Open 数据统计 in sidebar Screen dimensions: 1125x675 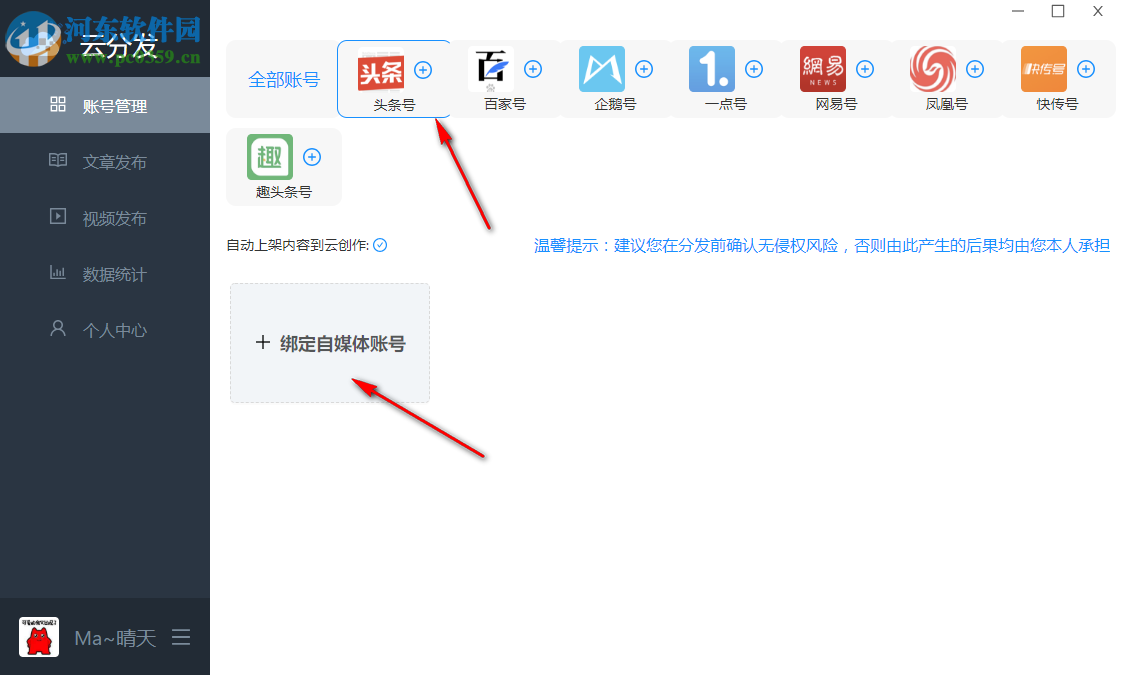[x=105, y=273]
